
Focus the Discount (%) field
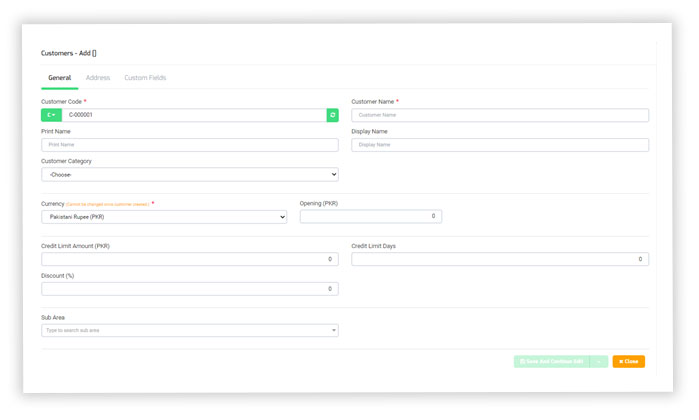[190, 289]
